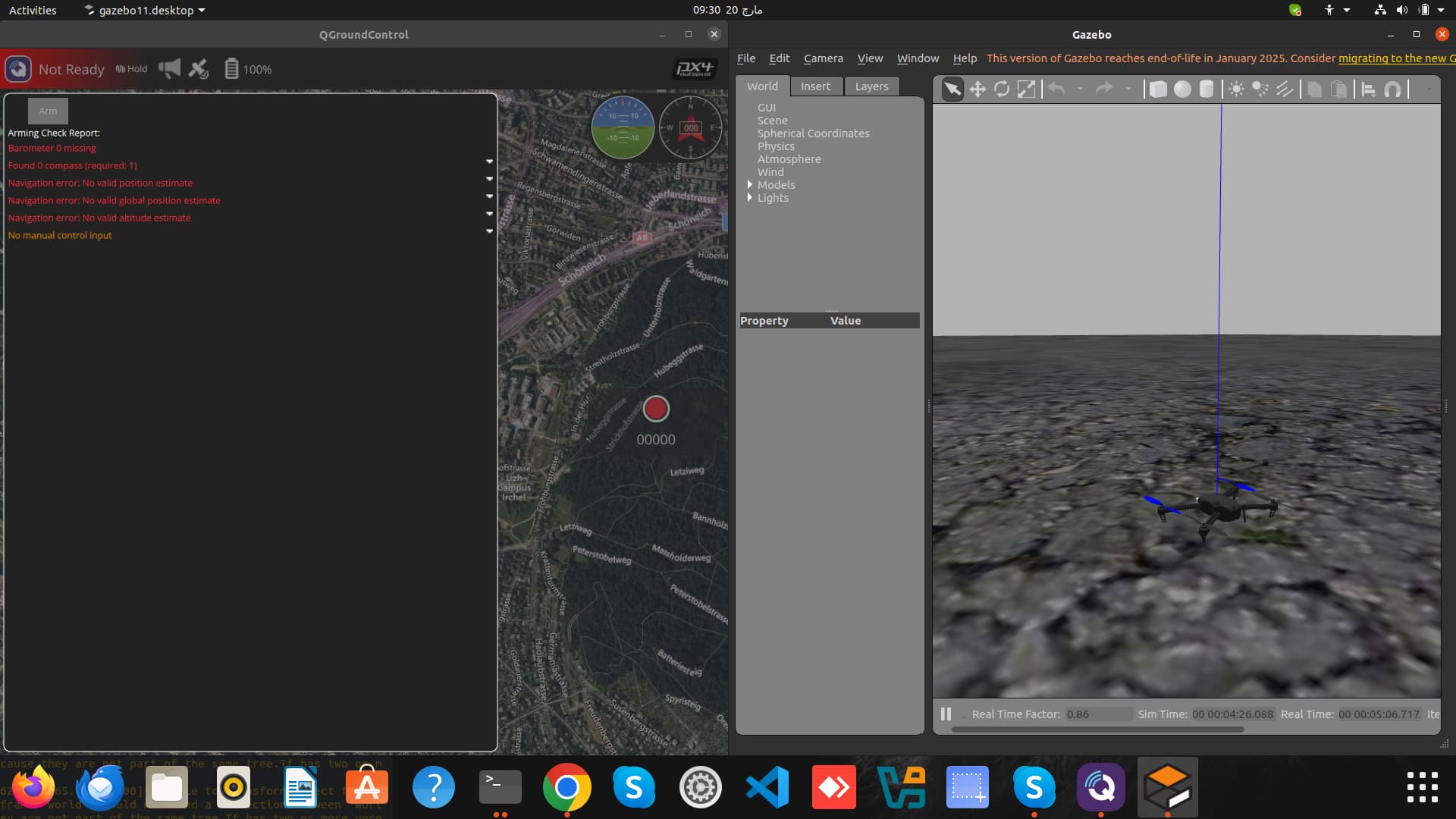Click the PX4 autopilot logo
This screenshot has height=819, width=1456.
tap(695, 69)
